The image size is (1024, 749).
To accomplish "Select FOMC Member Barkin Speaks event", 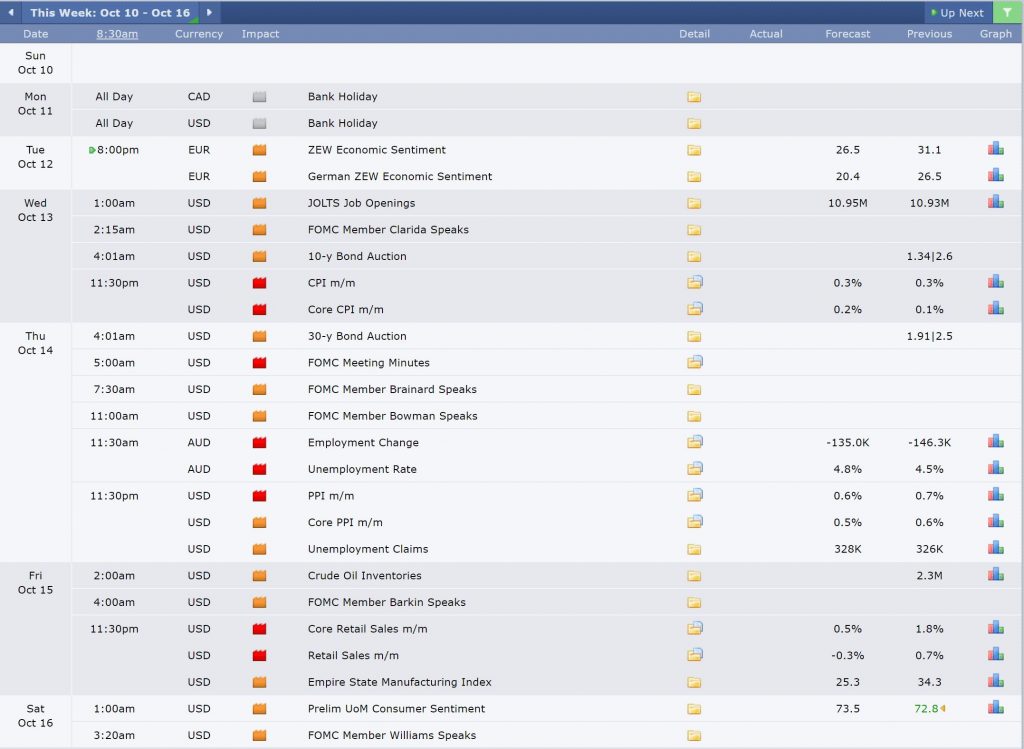I will point(387,602).
